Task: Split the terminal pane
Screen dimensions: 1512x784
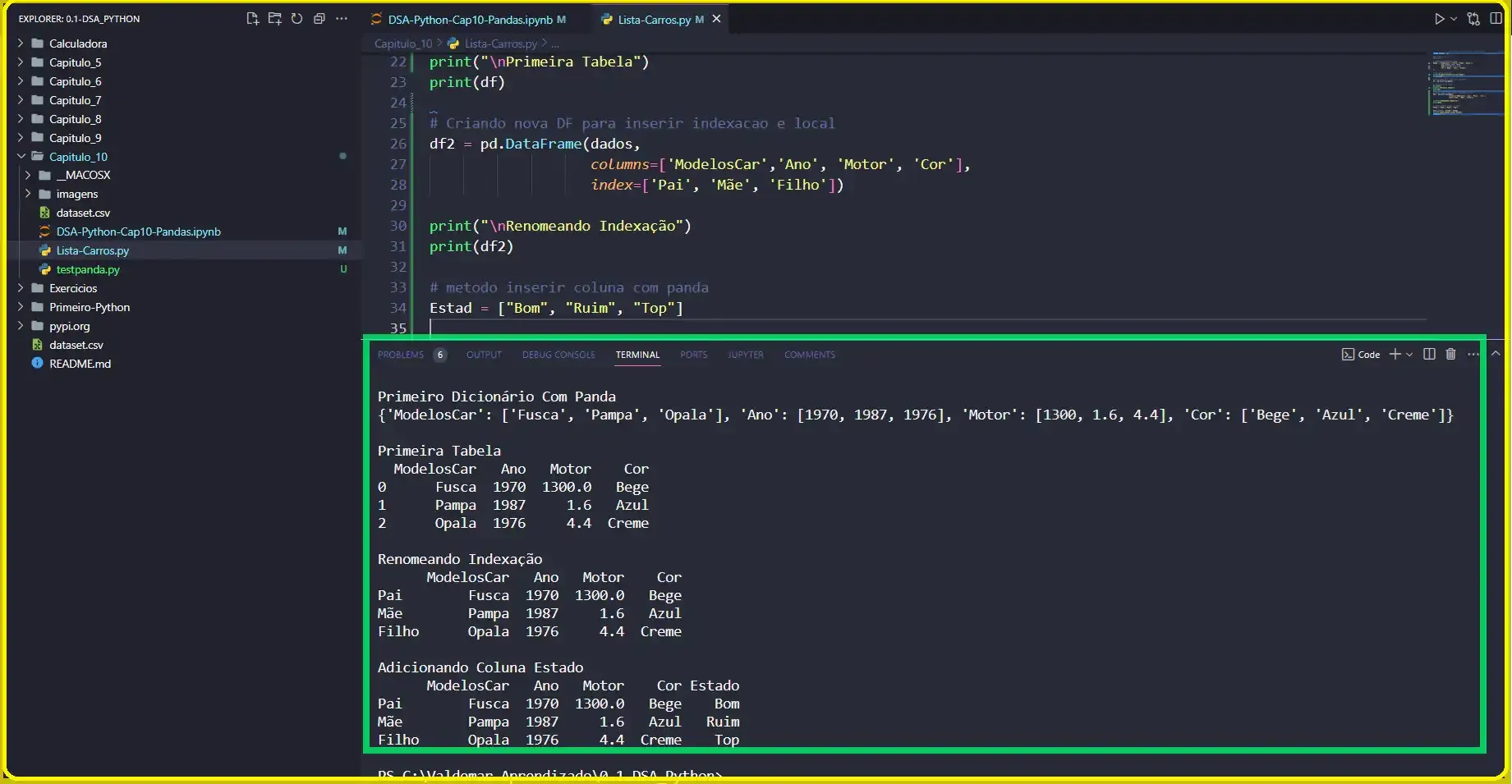Action: [x=1429, y=354]
